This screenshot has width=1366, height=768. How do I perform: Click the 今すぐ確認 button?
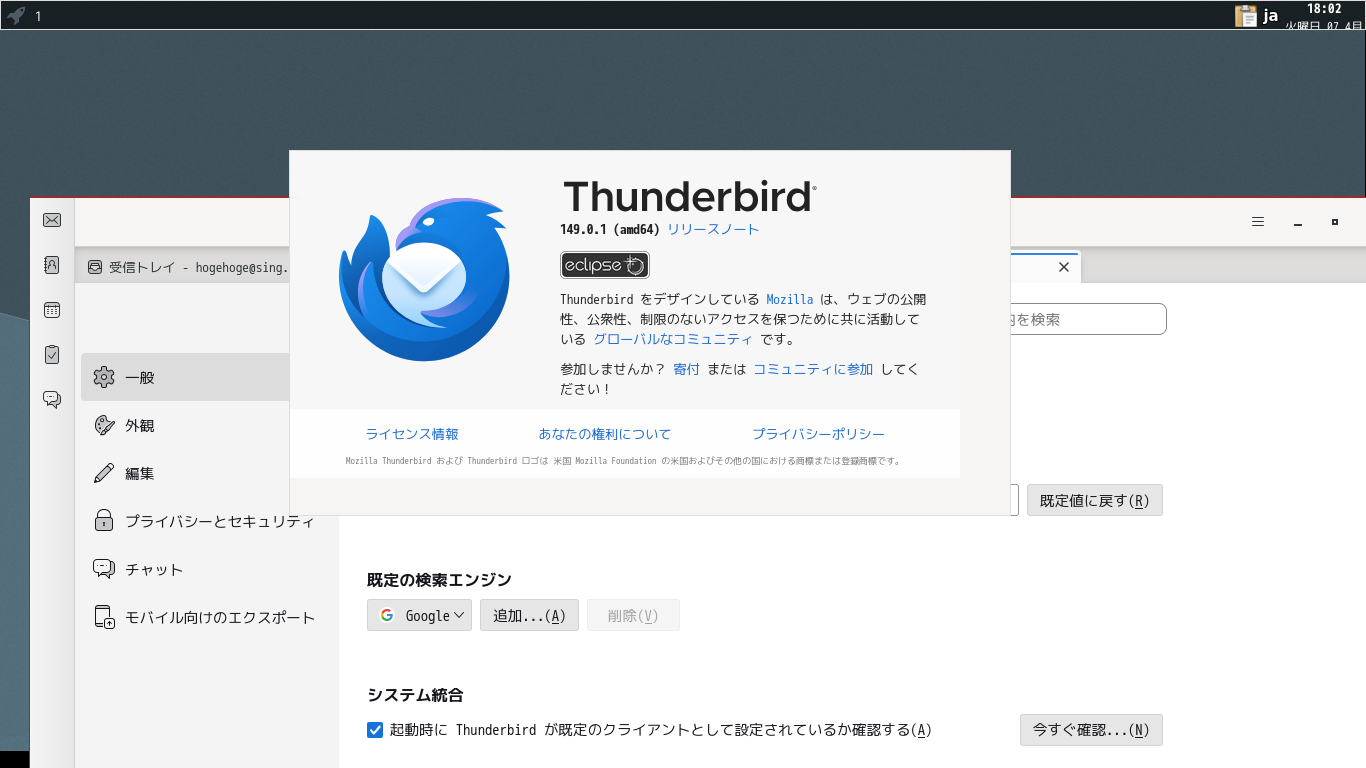click(1091, 730)
